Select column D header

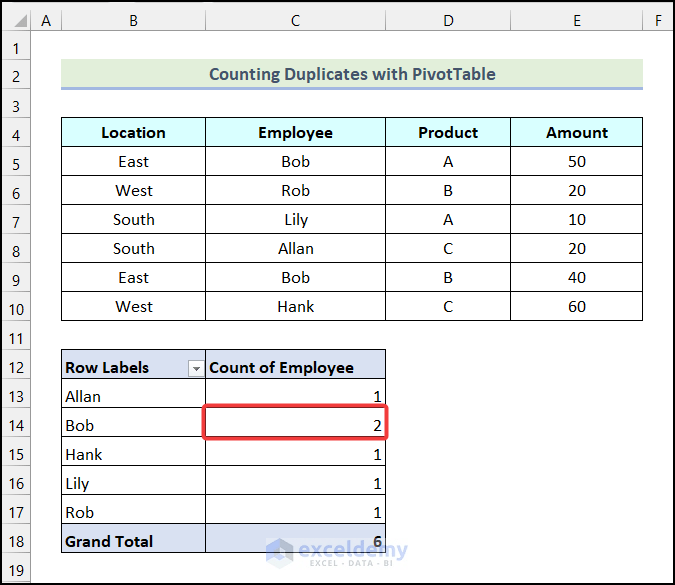[x=448, y=20]
